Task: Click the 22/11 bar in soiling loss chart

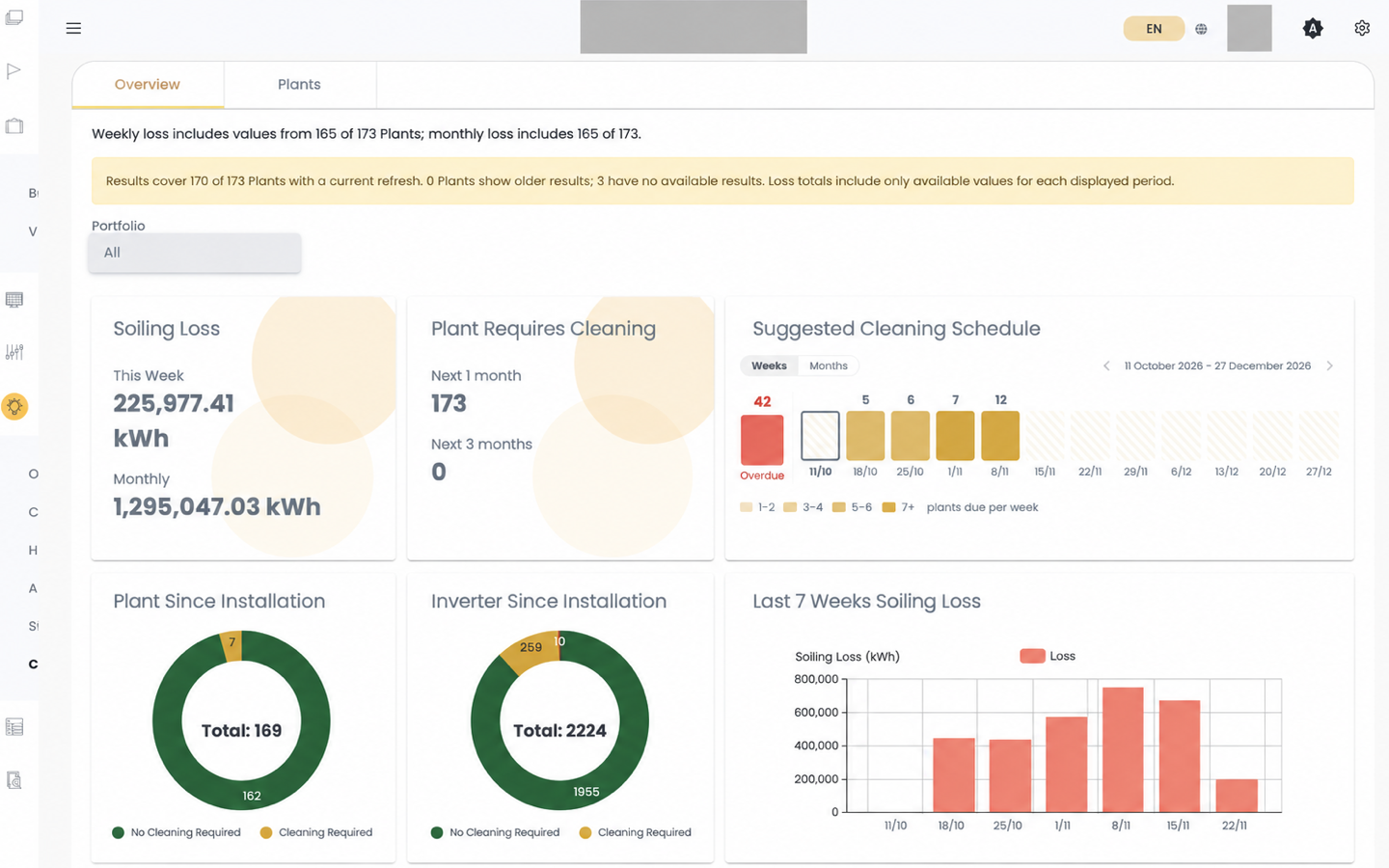Action: (1237, 796)
